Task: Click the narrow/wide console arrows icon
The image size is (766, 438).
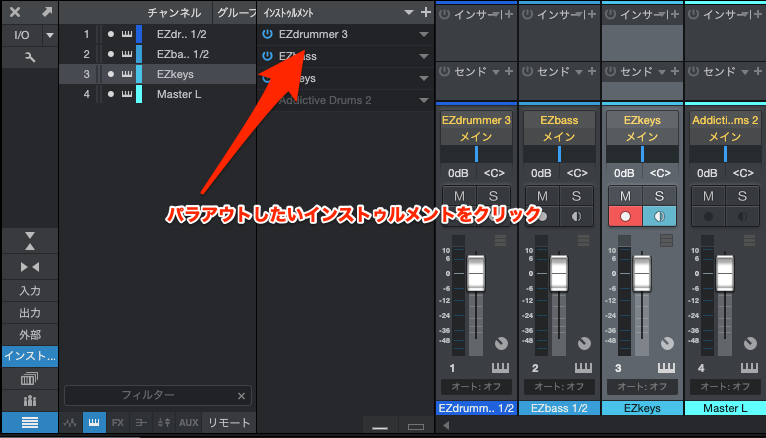Action: (x=28, y=267)
